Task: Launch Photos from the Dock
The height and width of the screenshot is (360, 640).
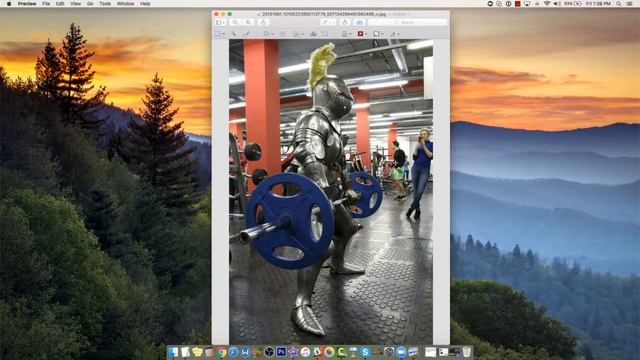Action: coord(329,352)
